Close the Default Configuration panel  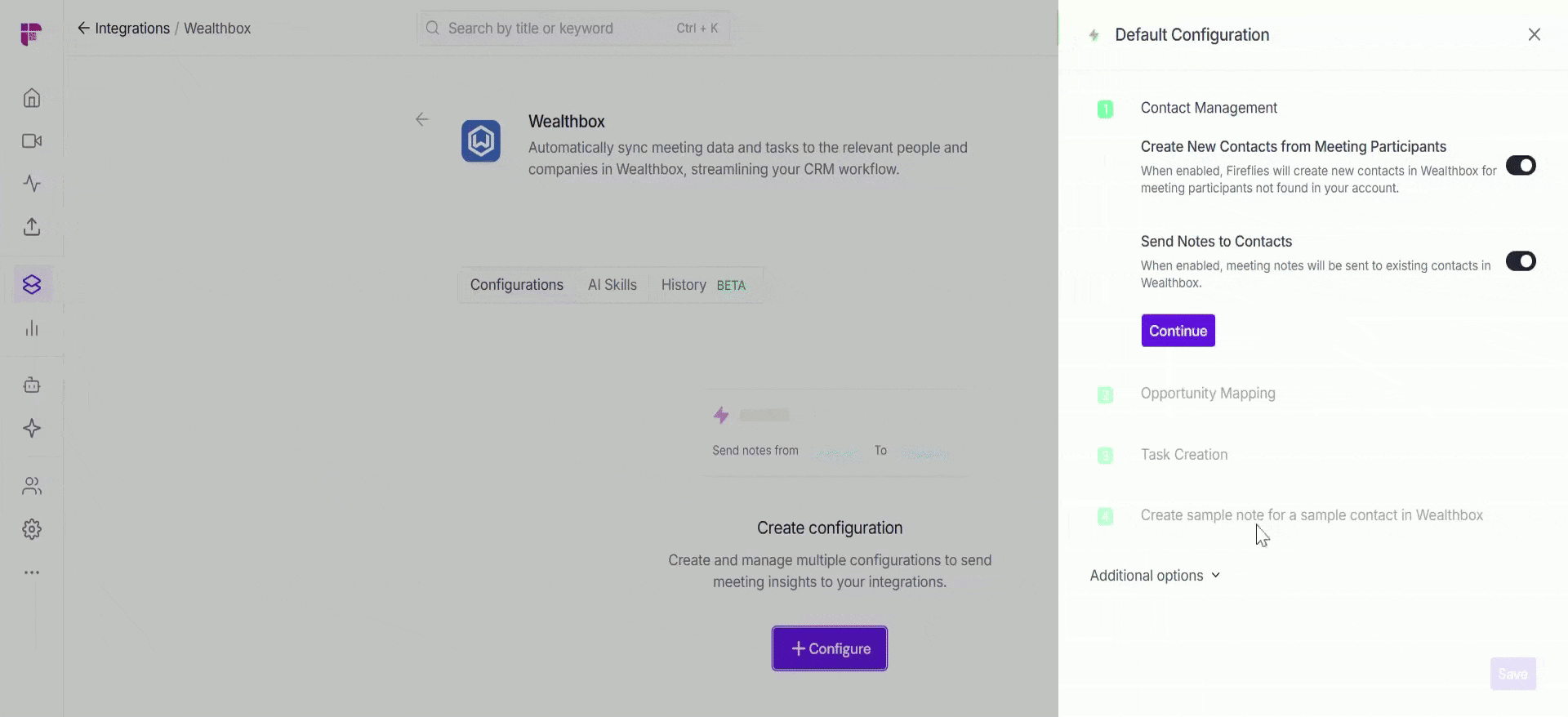coord(1535,34)
